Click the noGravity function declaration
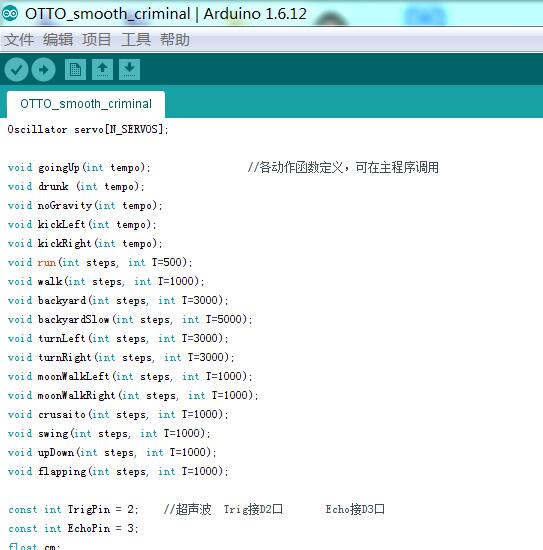 tap(85, 206)
